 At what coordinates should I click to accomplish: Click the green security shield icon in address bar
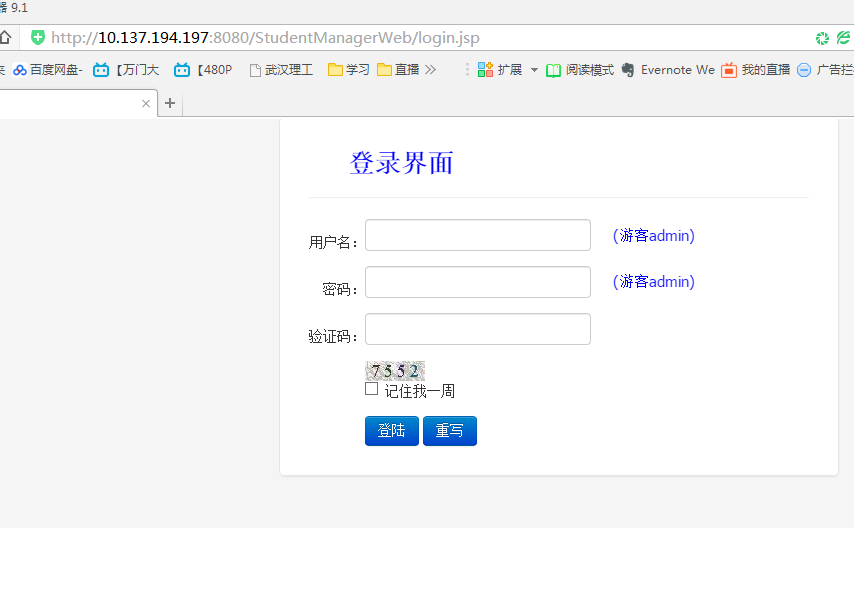[38, 38]
